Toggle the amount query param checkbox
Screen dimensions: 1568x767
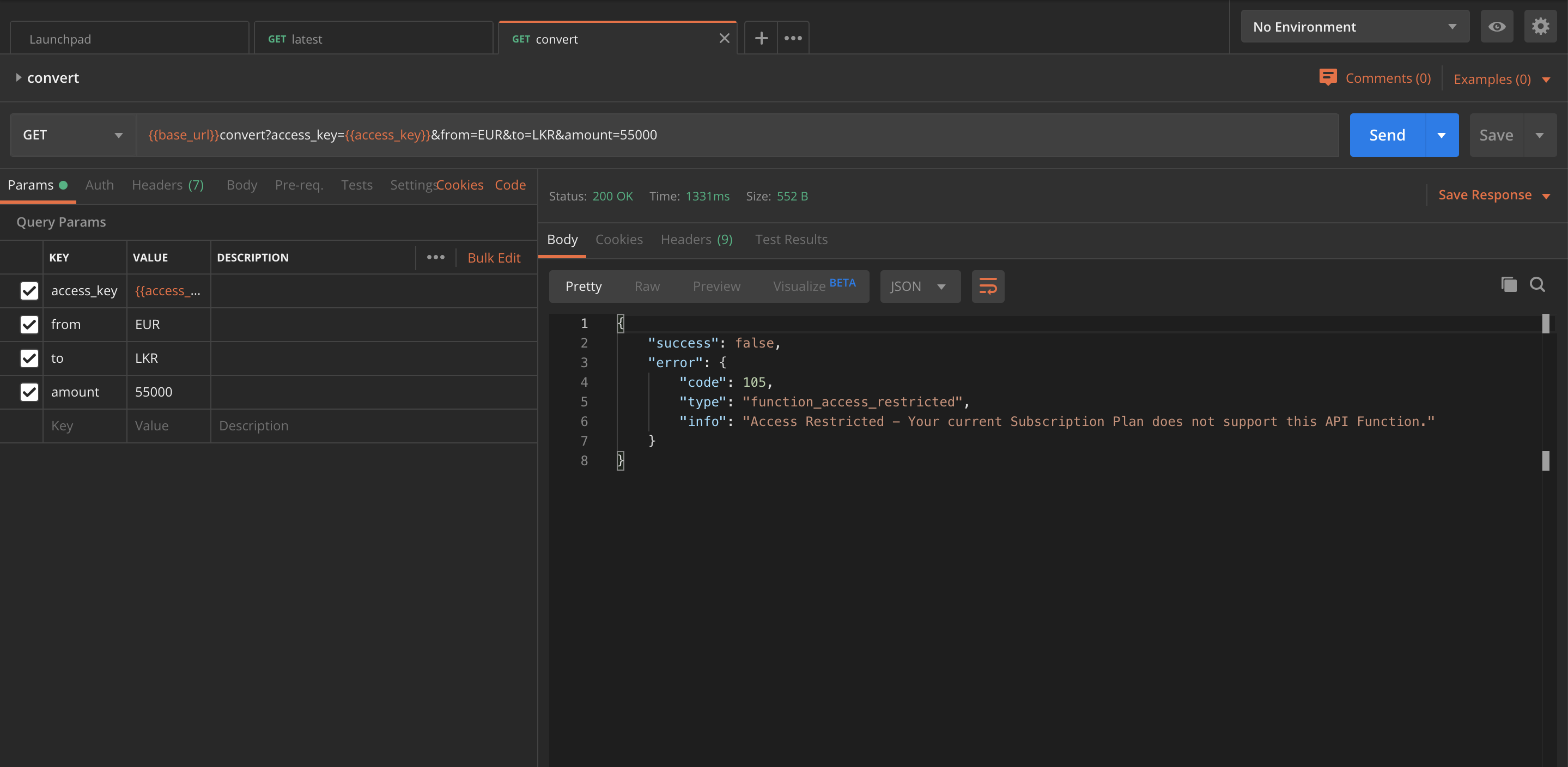[29, 391]
